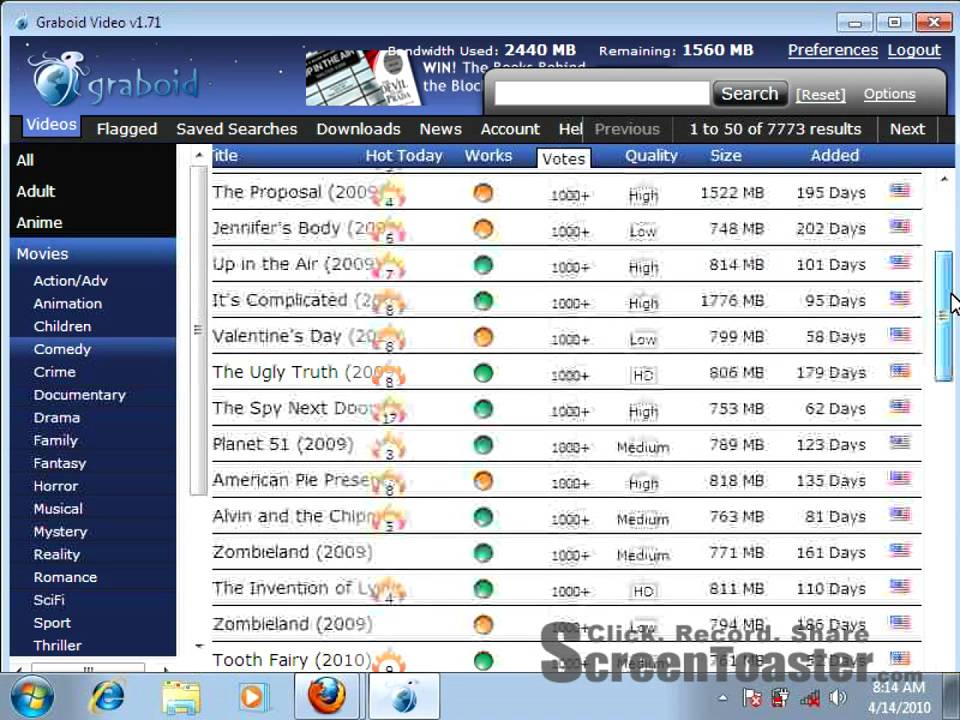Click the orange Works dot for American Pie Presents

pos(483,481)
